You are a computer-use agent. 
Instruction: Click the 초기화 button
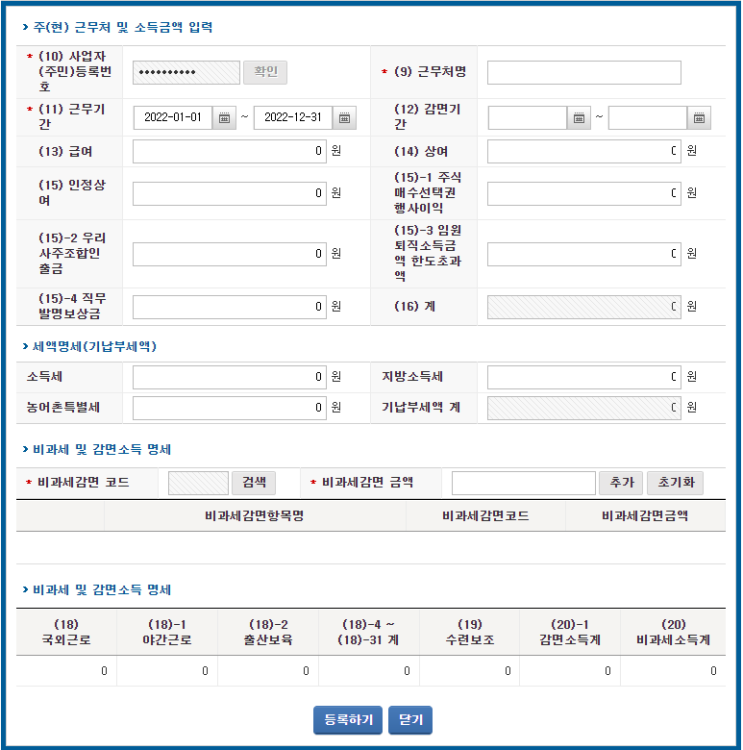[x=676, y=483]
